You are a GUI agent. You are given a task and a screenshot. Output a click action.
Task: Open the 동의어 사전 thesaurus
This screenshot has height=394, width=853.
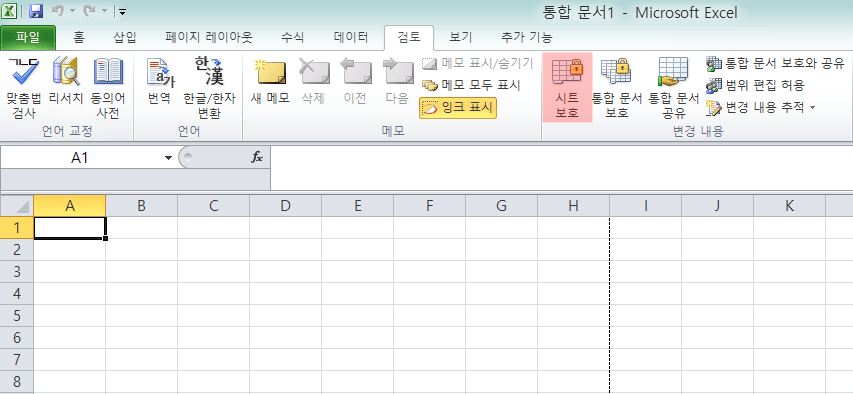(x=108, y=88)
